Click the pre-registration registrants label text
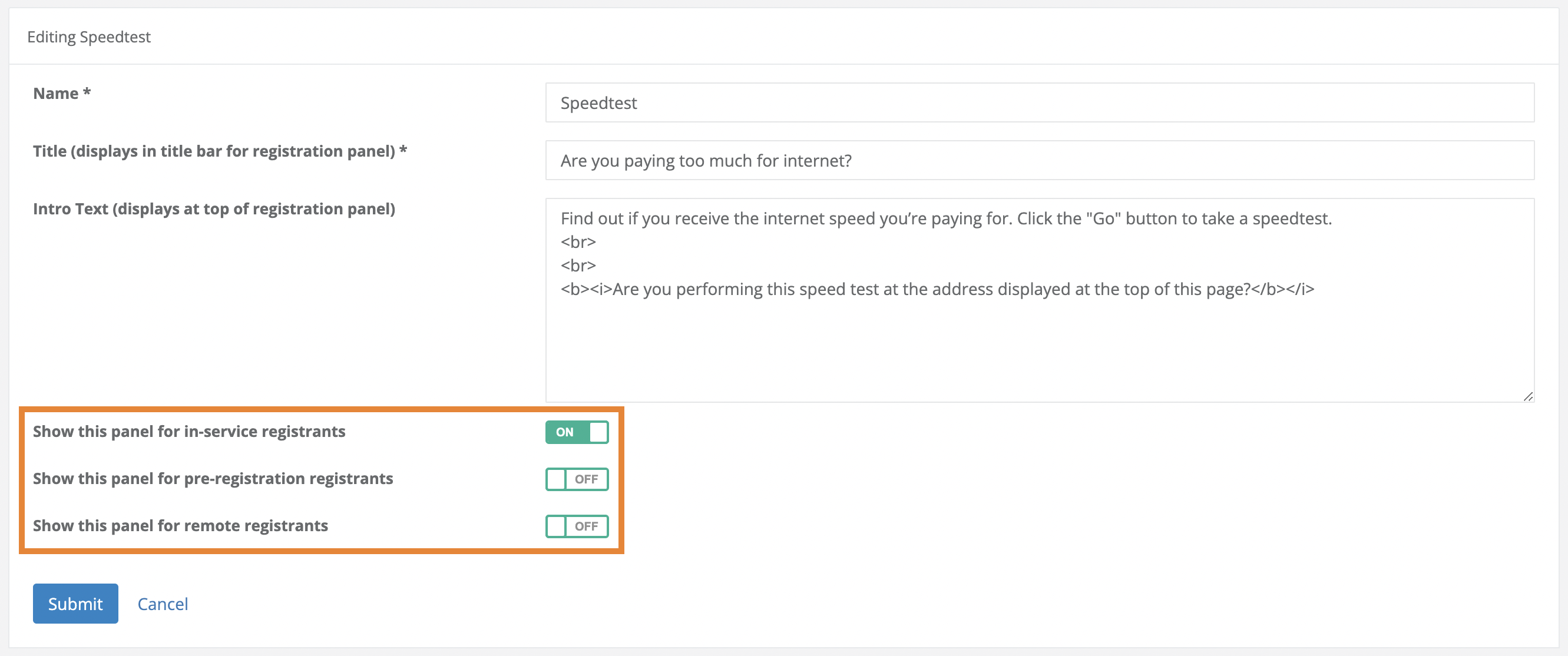 tap(213, 478)
